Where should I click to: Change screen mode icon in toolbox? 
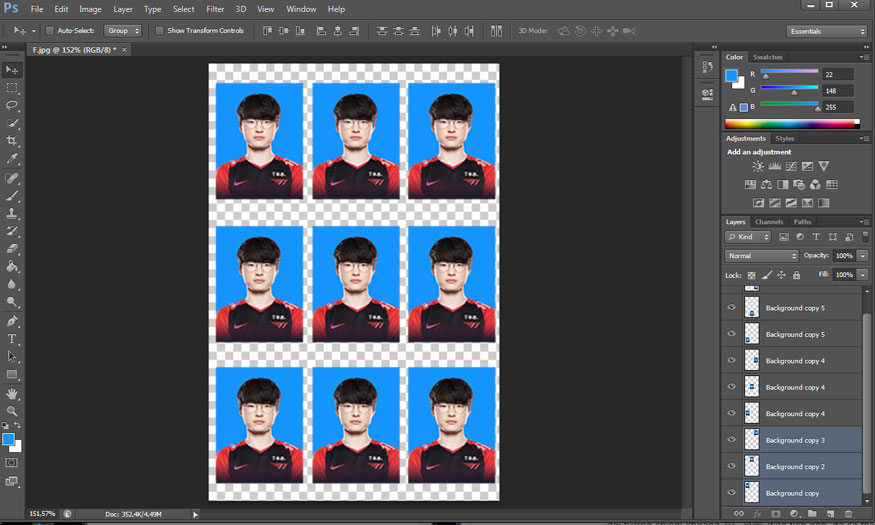[x=12, y=481]
